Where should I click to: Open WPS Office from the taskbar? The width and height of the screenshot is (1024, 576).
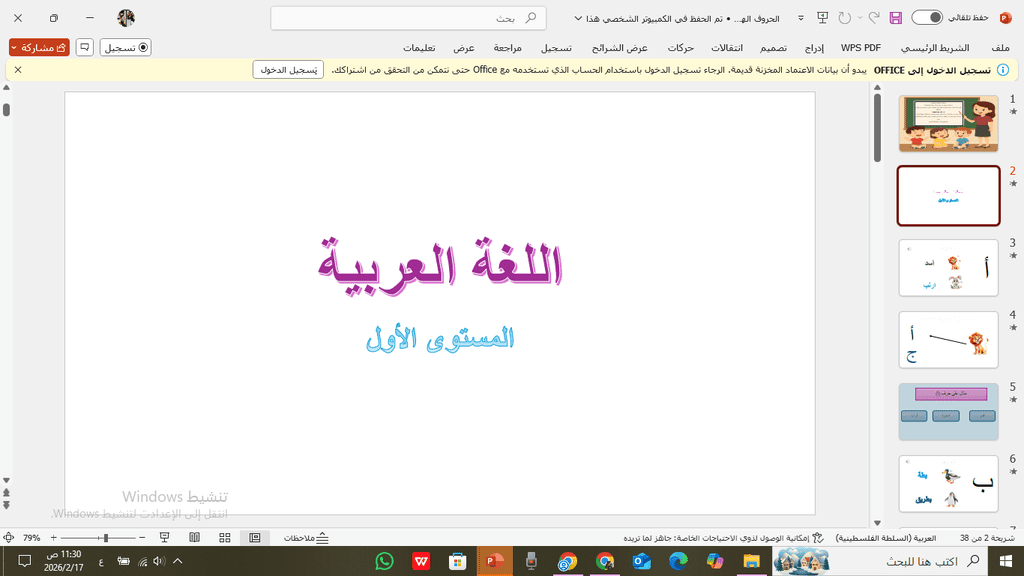[x=421, y=561]
